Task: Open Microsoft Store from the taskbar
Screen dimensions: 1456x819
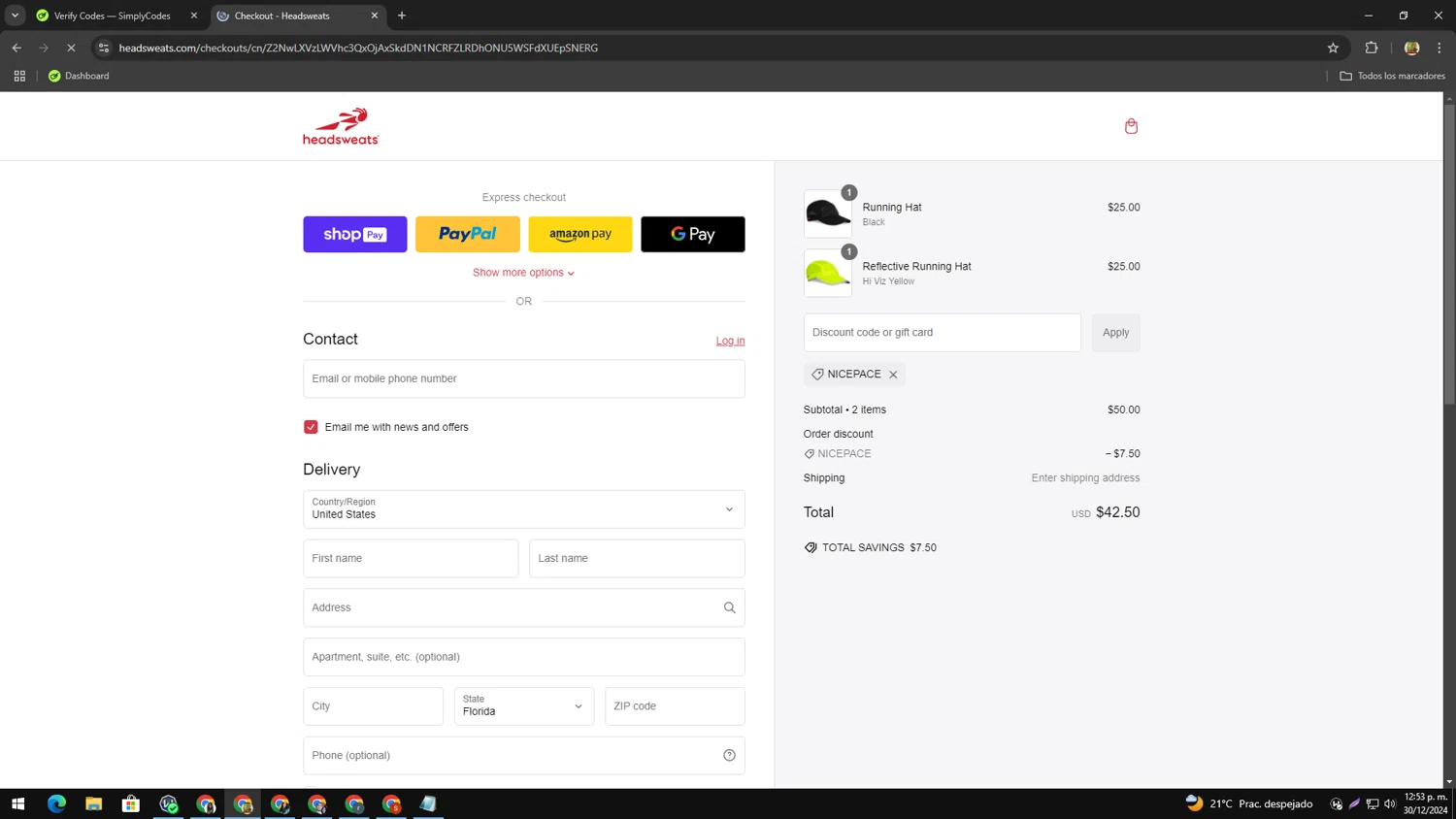Action: (x=130, y=803)
